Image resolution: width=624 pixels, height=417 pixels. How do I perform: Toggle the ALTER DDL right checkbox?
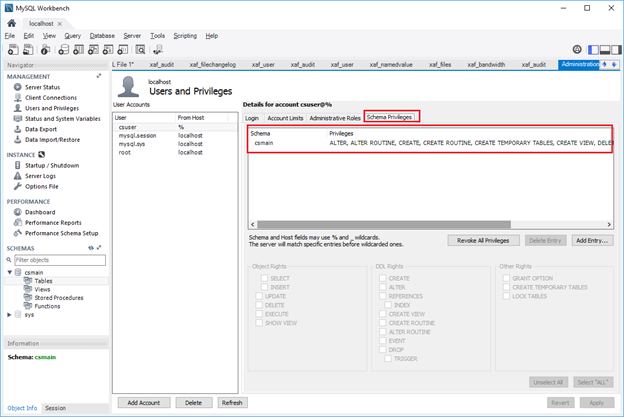pos(383,287)
